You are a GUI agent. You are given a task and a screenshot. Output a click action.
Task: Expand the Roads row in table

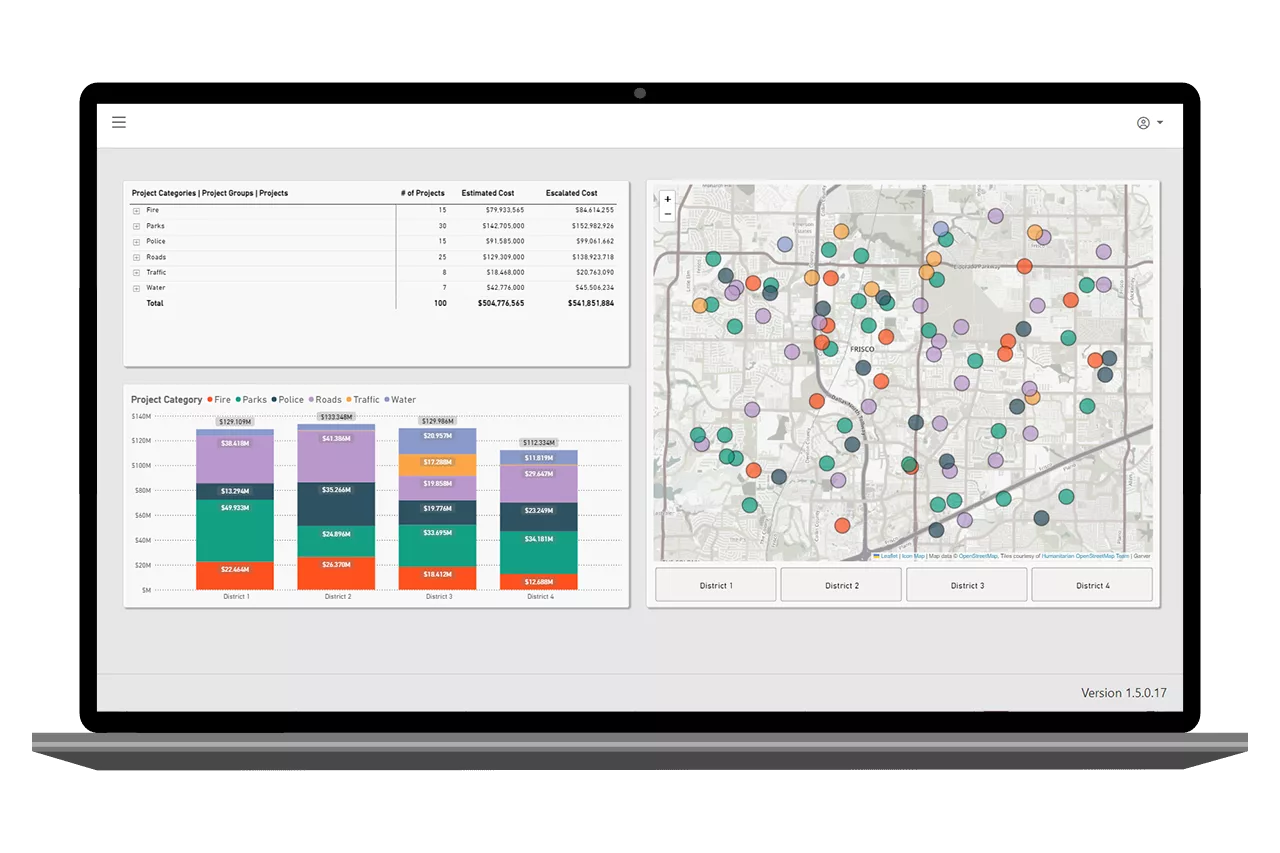[x=136, y=257]
